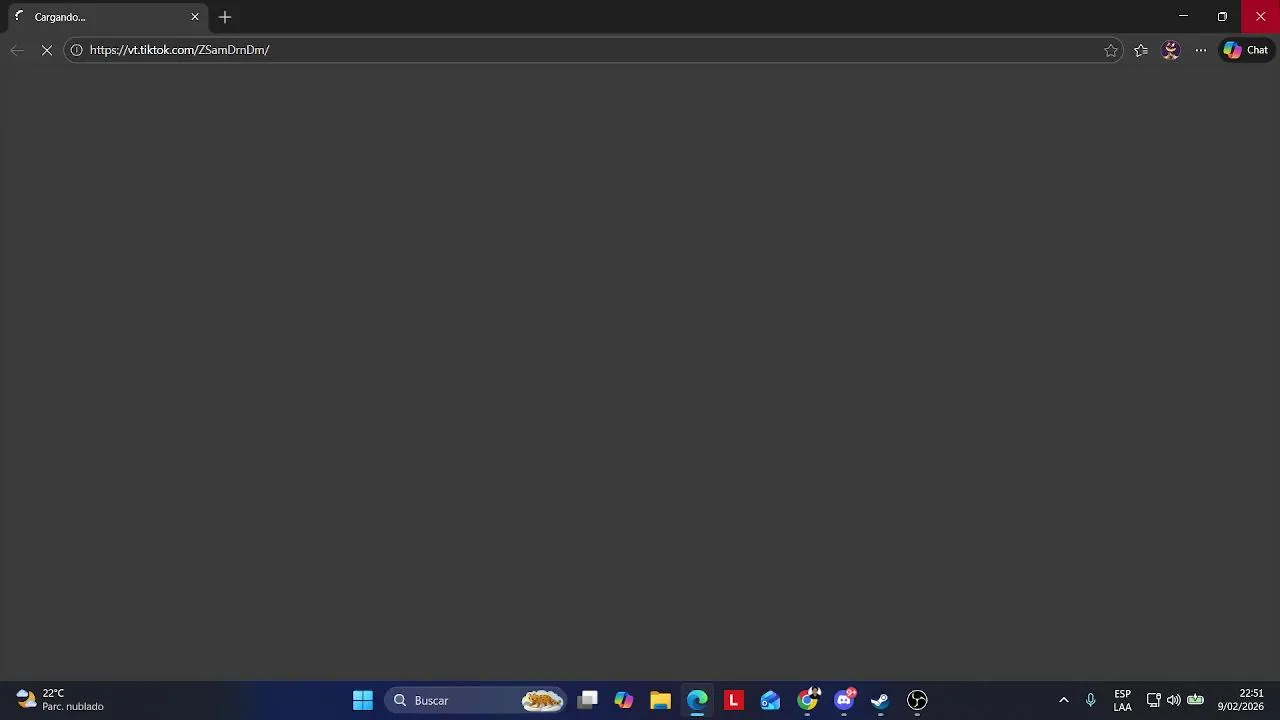Viewport: 1280px width, 720px height.
Task: Open File Explorer from the taskbar
Action: click(x=660, y=700)
